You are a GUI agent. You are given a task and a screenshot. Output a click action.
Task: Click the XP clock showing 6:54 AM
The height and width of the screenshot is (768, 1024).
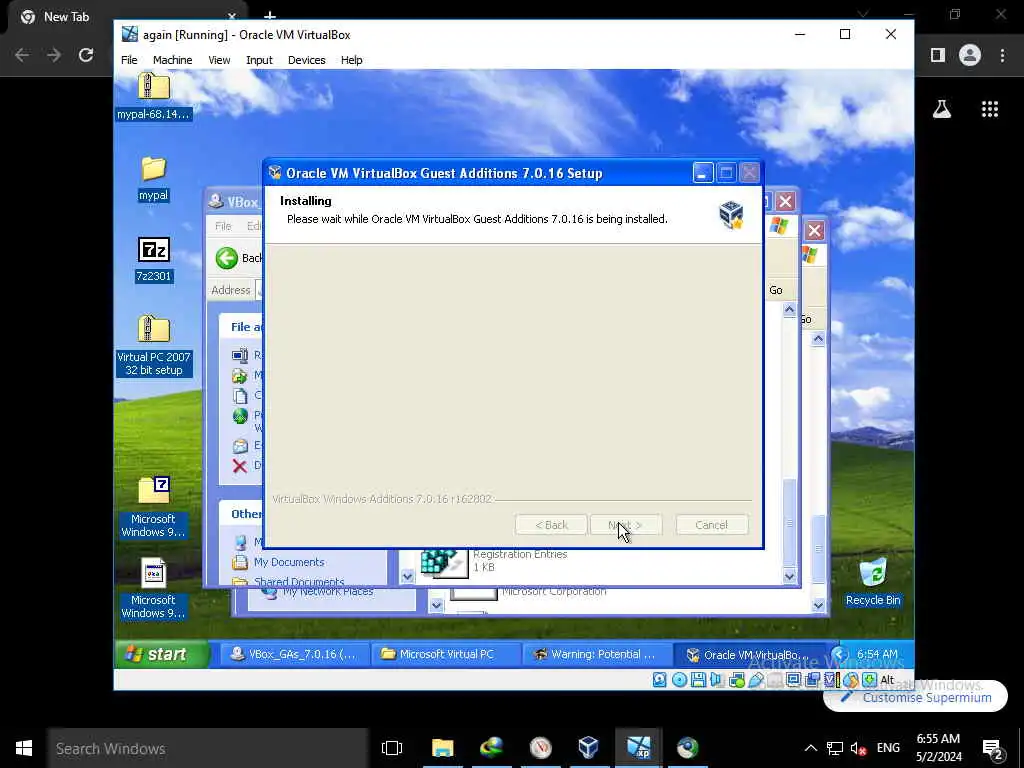877,654
